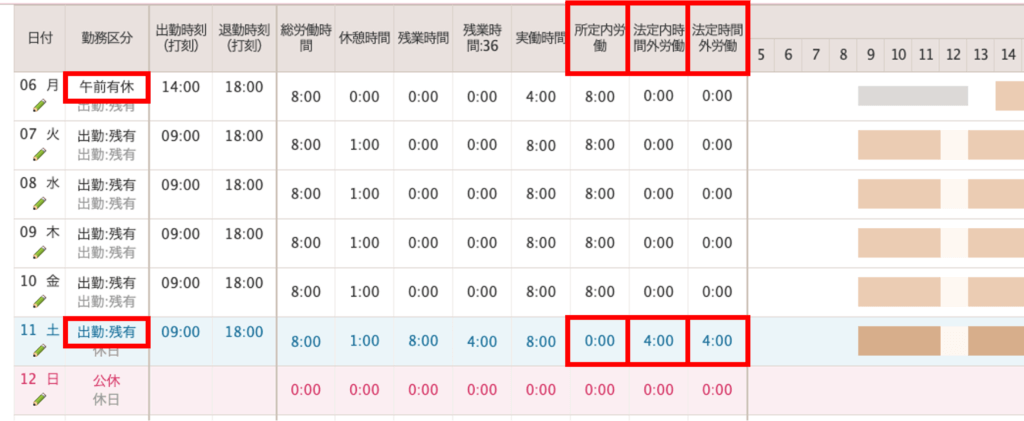Open the edit pencil for 08 水
Screen dimensions: 1024x421
(39, 203)
